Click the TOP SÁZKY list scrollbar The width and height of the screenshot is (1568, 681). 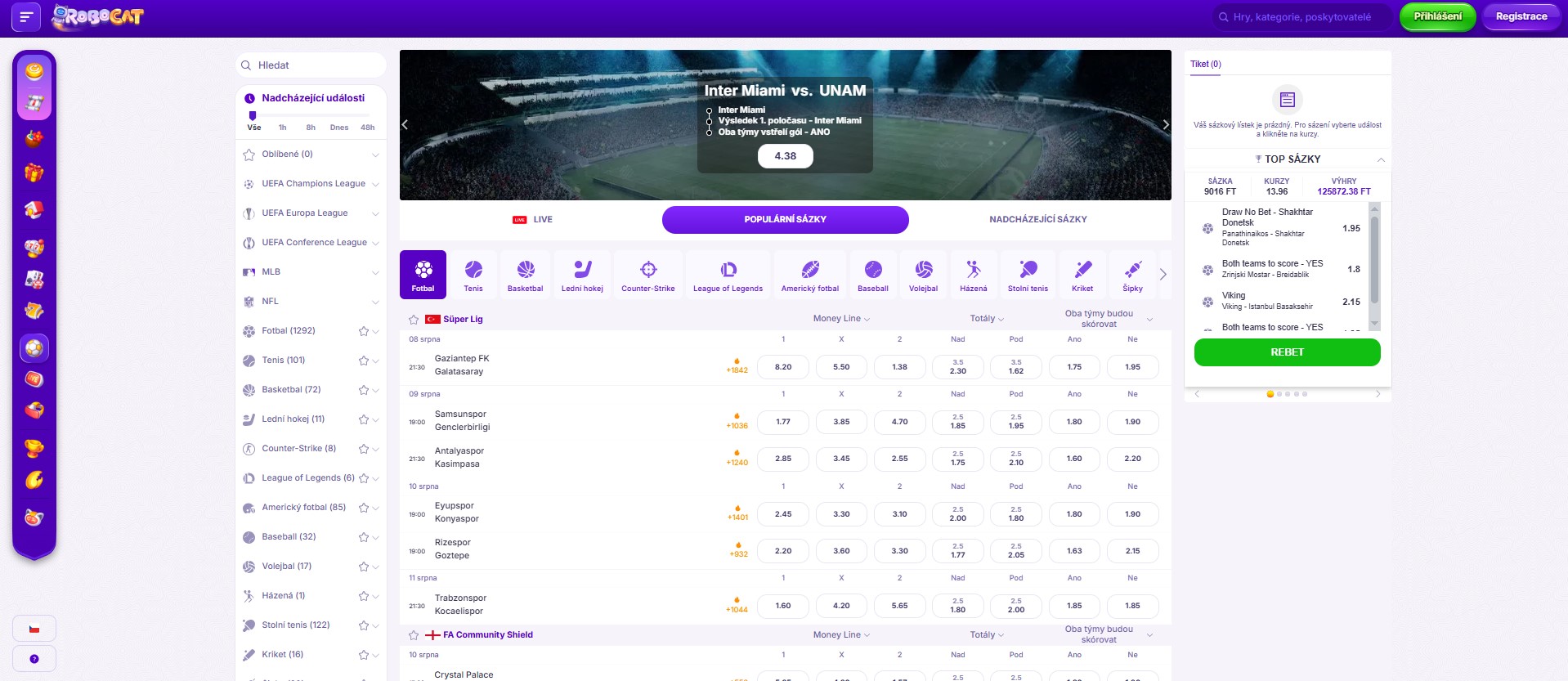point(1374,260)
